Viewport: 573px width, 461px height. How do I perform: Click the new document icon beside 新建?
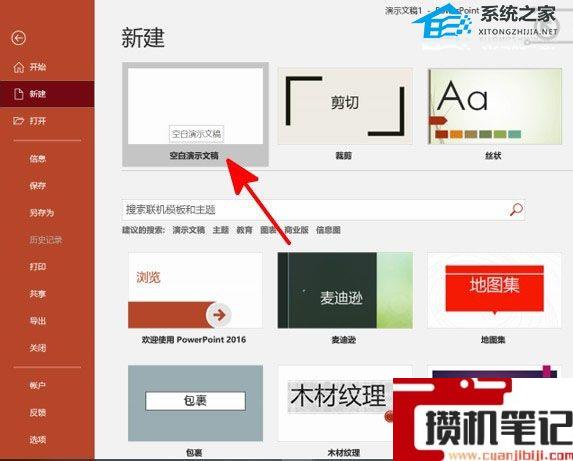click(x=19, y=94)
